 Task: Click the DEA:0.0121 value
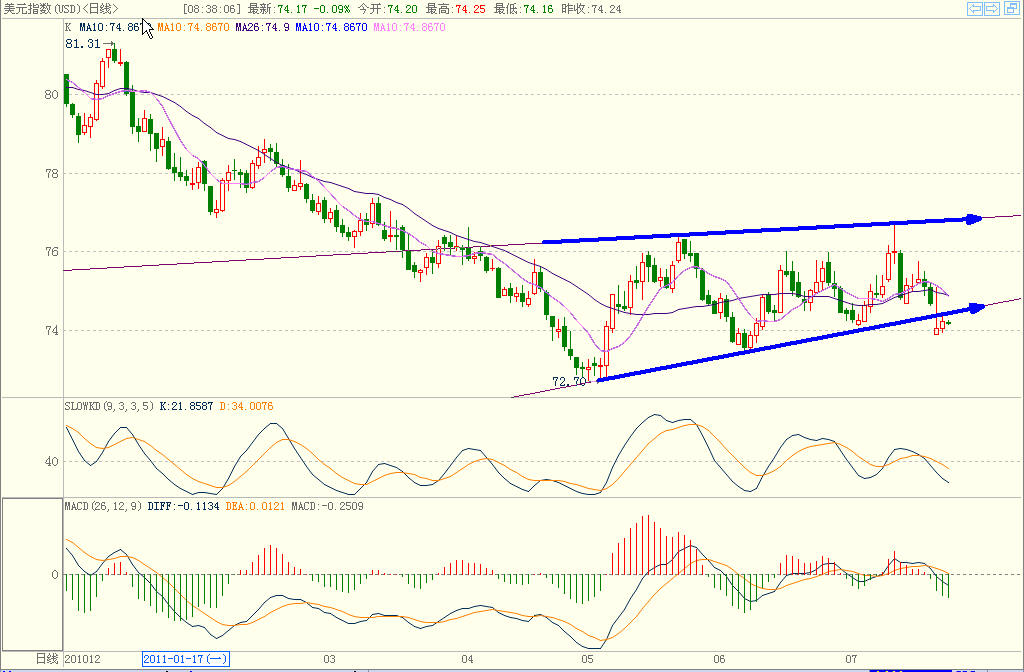pos(255,506)
